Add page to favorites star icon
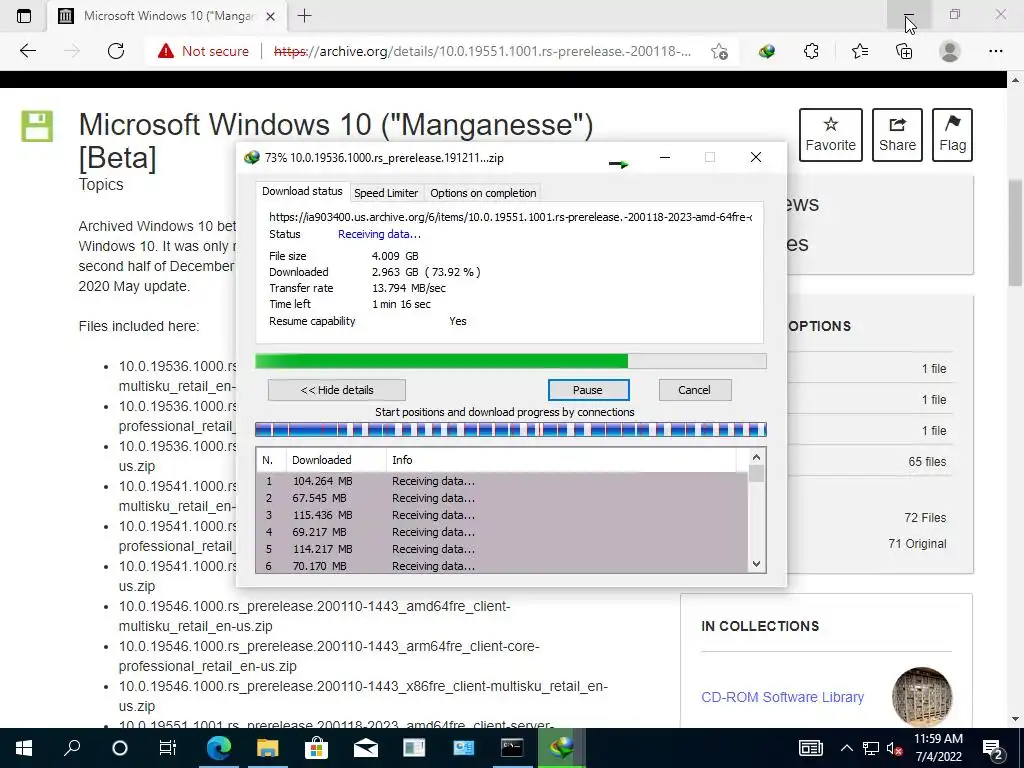Screen dimensions: 1024x768 (x=719, y=52)
